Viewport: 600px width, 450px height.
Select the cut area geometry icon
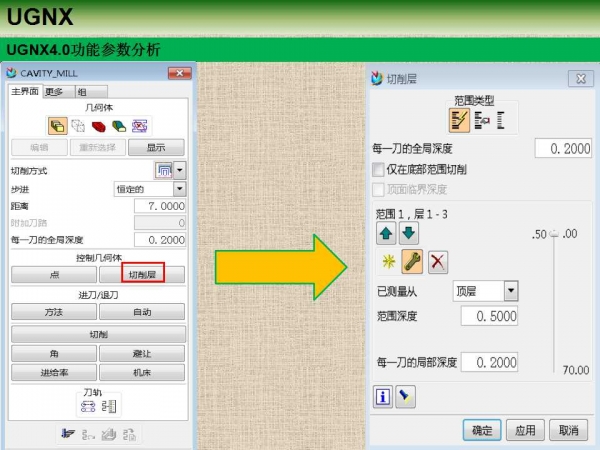pos(119,126)
